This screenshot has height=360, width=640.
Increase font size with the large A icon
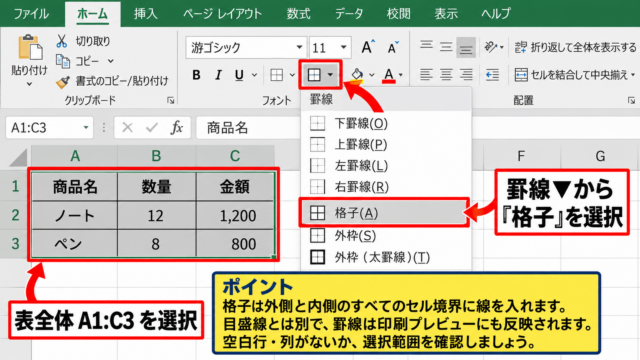[x=368, y=47]
